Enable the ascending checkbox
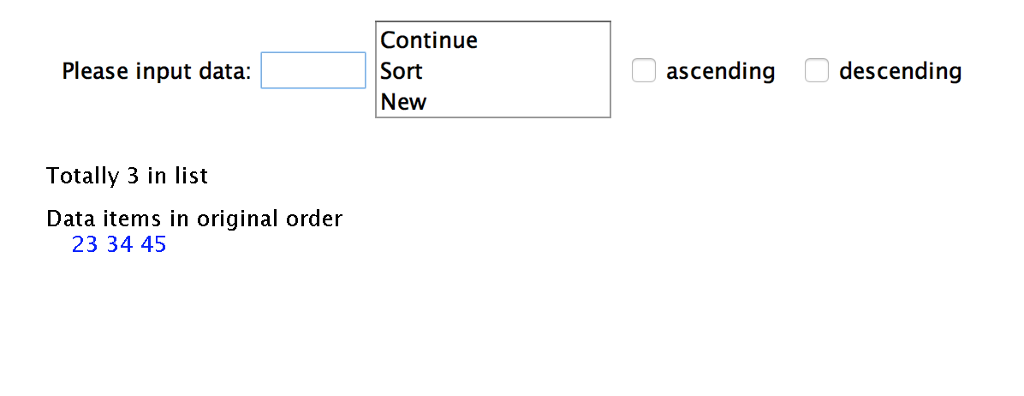Screen dimensions: 1024x396 coord(643,71)
